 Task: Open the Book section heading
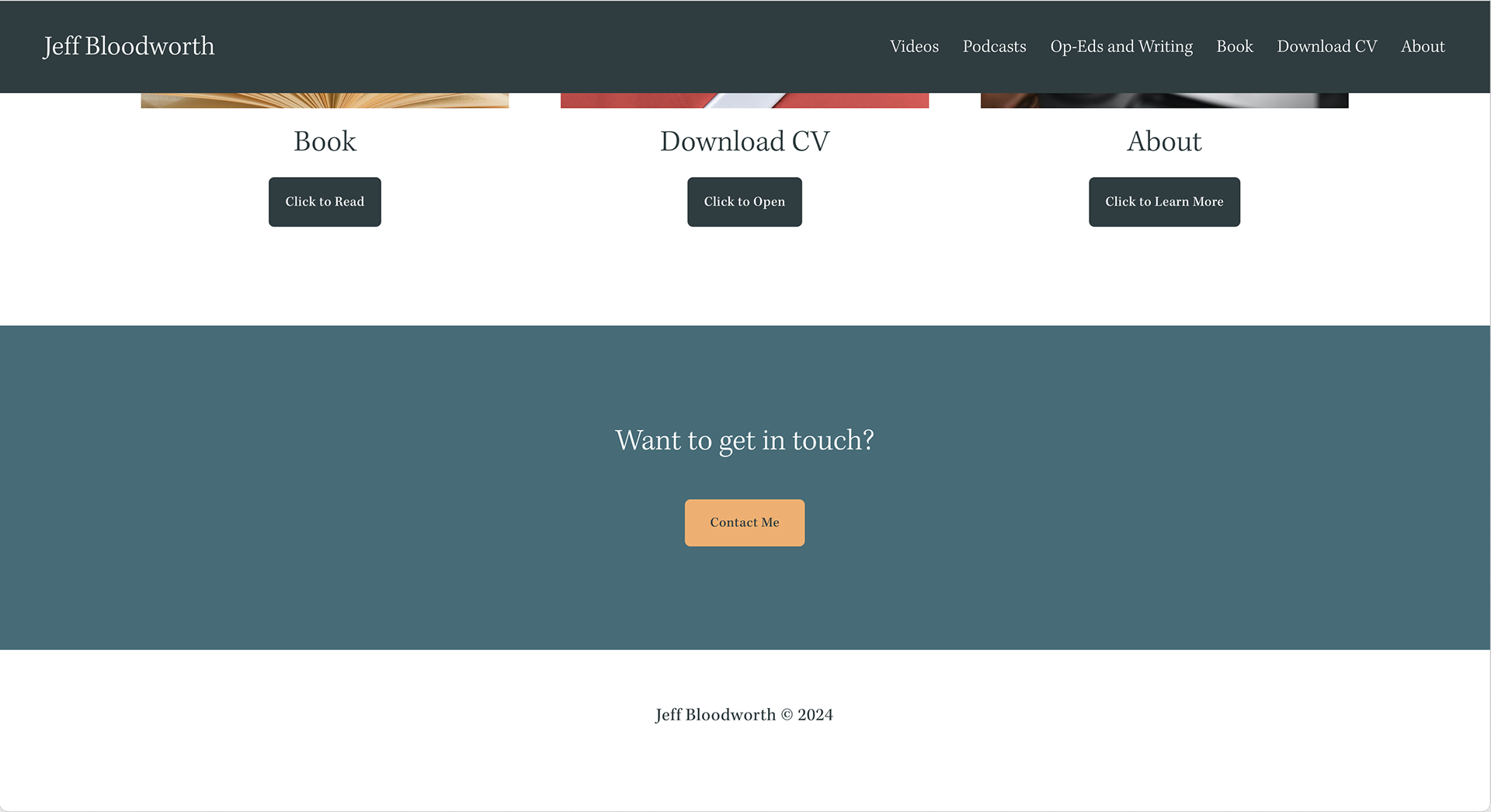325,141
